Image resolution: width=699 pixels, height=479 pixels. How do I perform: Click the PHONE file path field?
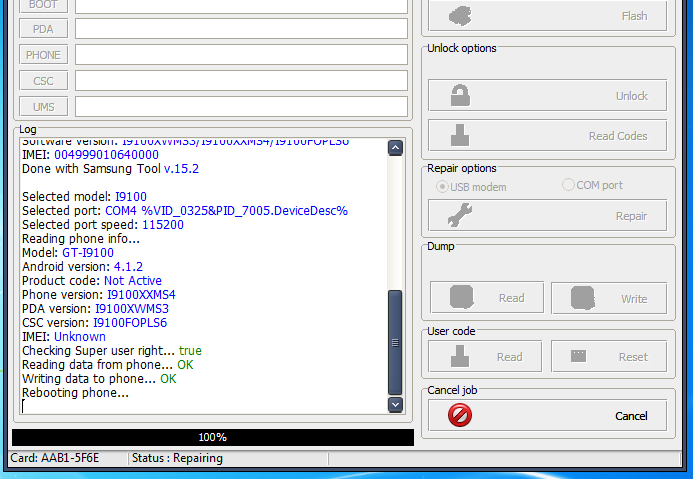pos(241,54)
